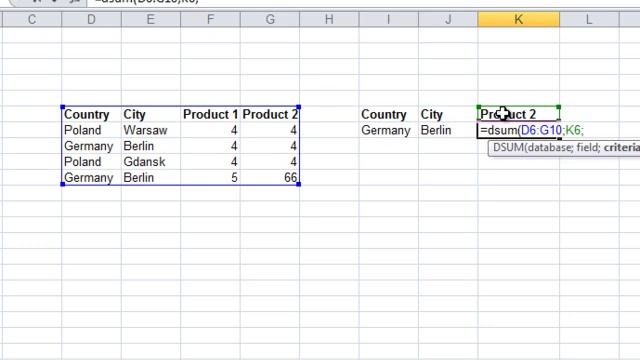Screen dimensions: 640x360
Task: Select highlighted column K header
Action: pyautogui.click(x=518, y=19)
